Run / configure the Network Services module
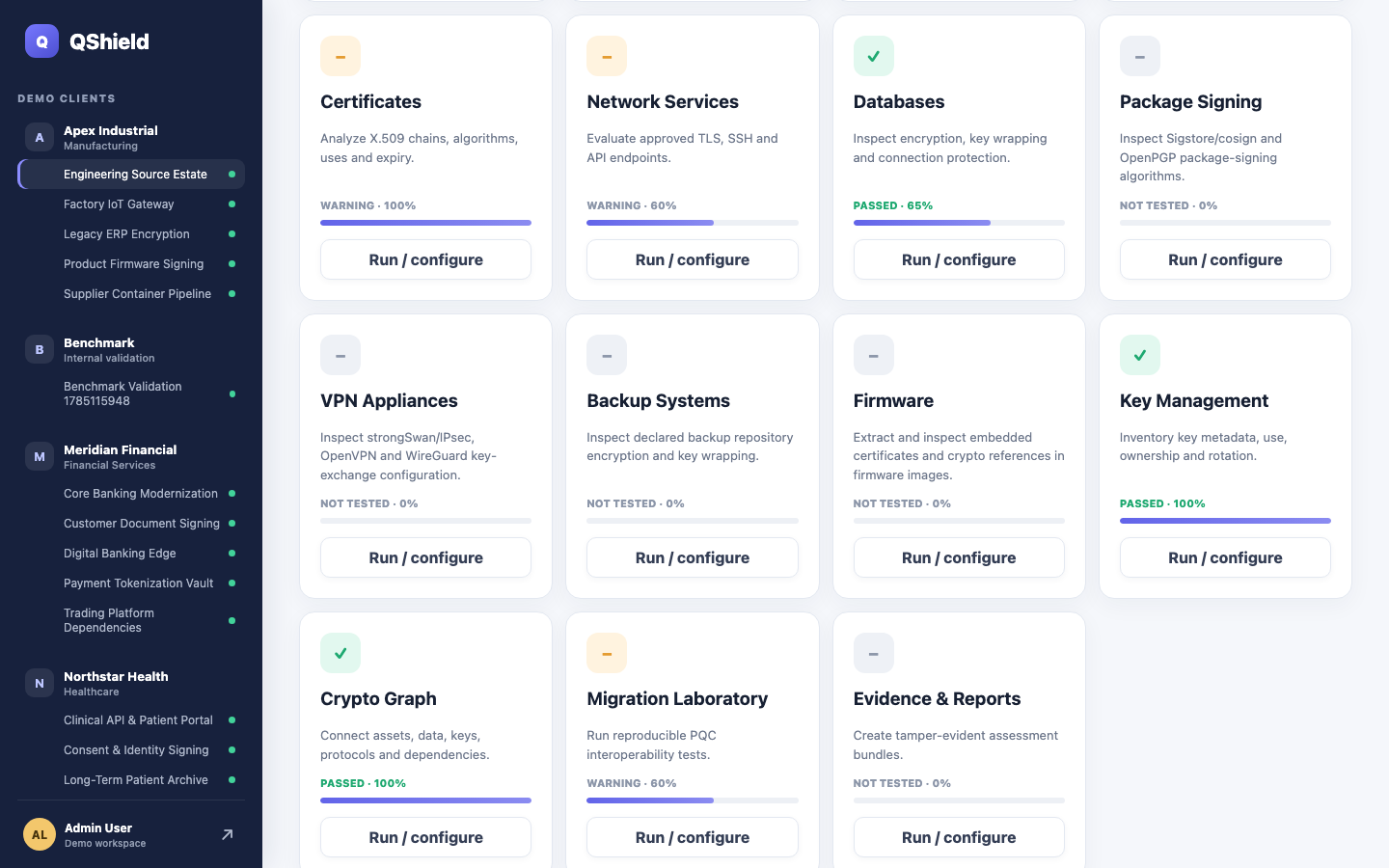 coord(693,259)
